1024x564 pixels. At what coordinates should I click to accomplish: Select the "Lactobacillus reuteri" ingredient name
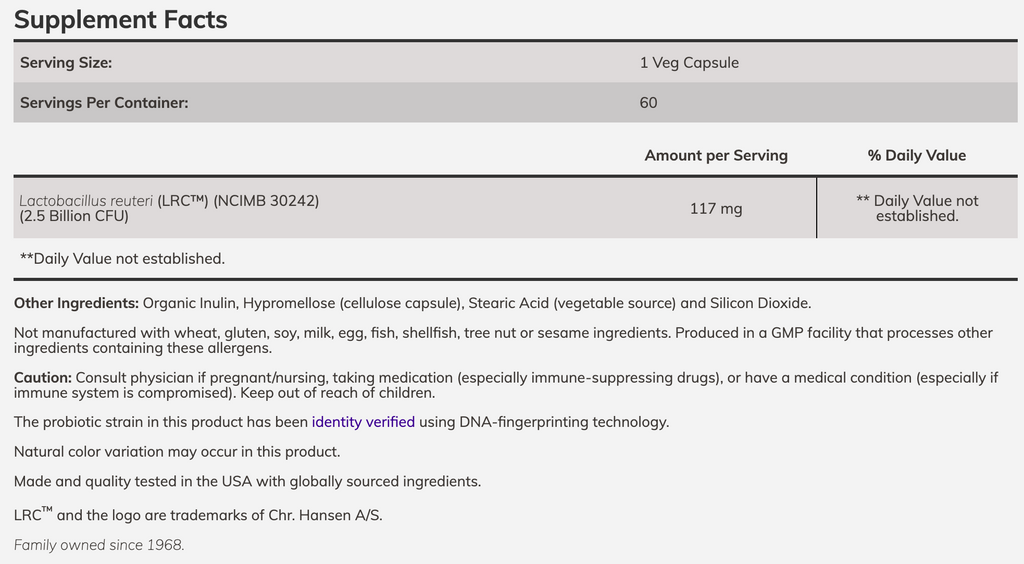pos(86,200)
